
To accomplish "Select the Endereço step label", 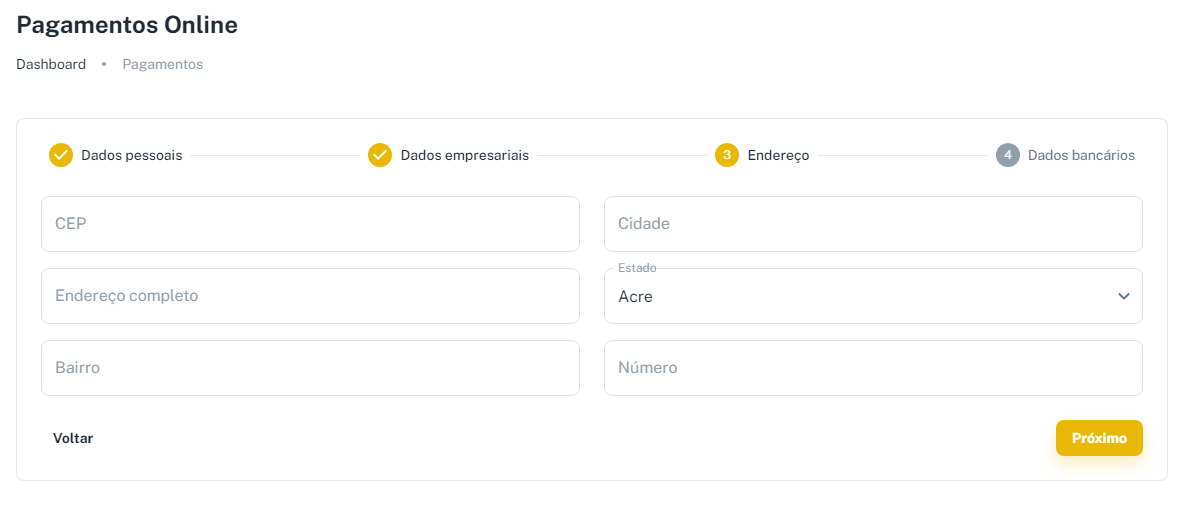I will 778,155.
